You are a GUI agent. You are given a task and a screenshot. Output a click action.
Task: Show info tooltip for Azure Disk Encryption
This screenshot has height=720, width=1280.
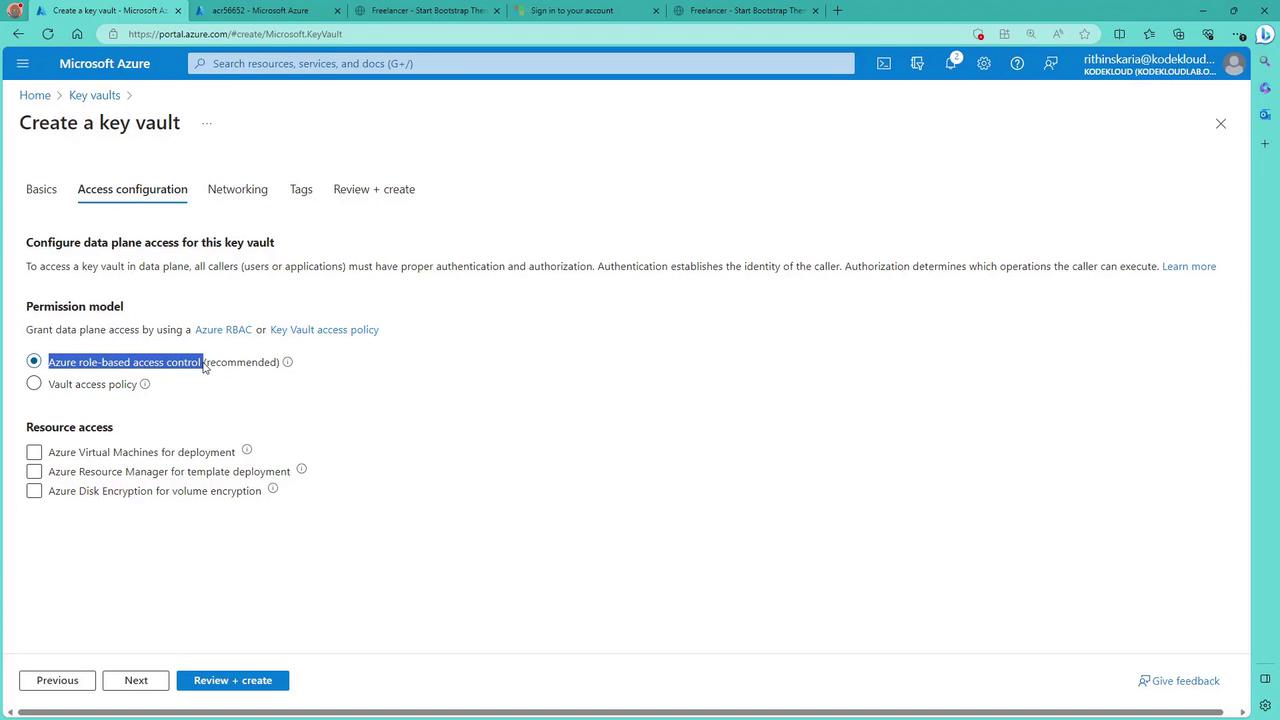pyautogui.click(x=272, y=489)
